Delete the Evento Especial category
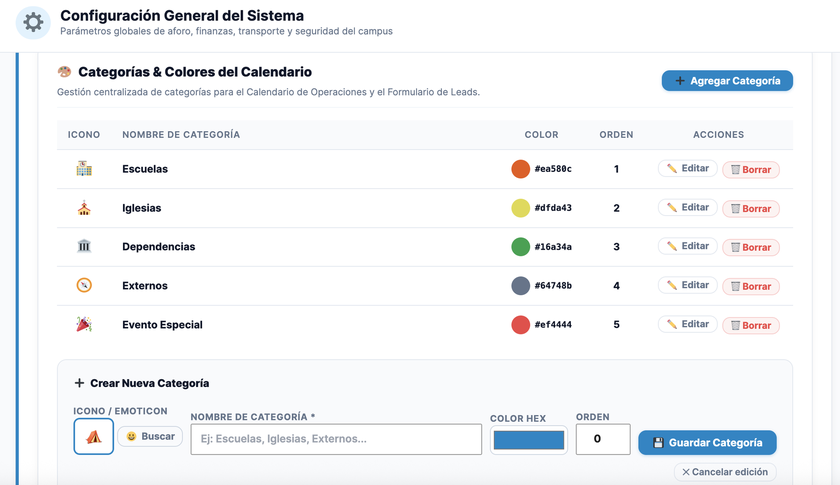 pos(751,325)
